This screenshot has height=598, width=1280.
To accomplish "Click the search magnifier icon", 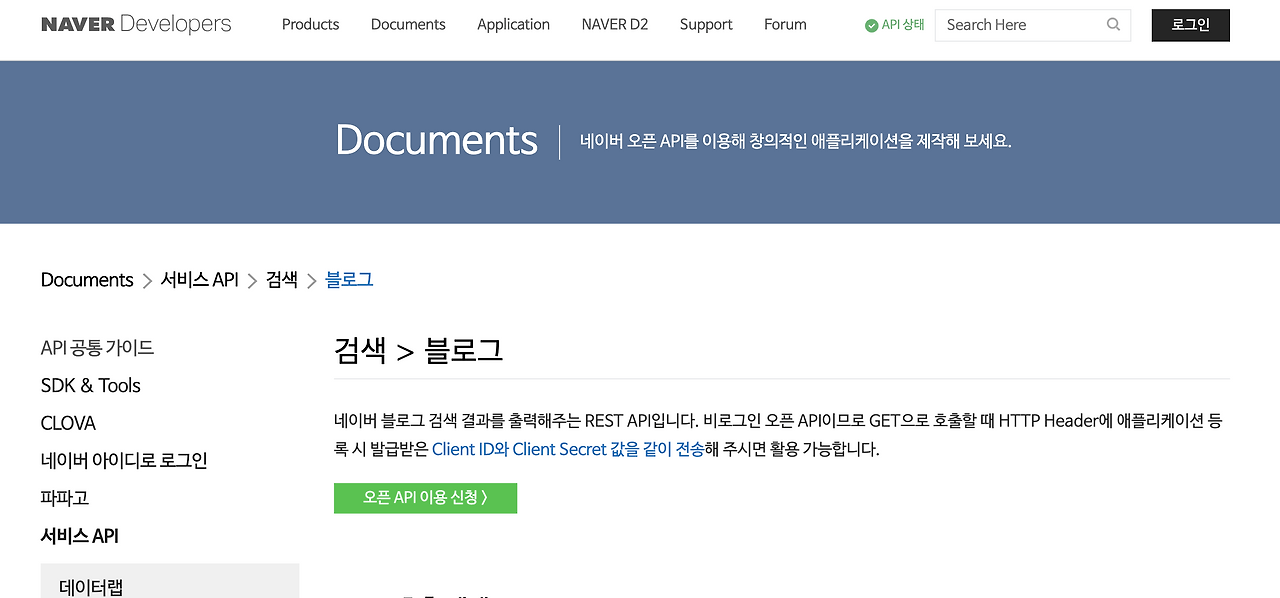I will [1113, 25].
